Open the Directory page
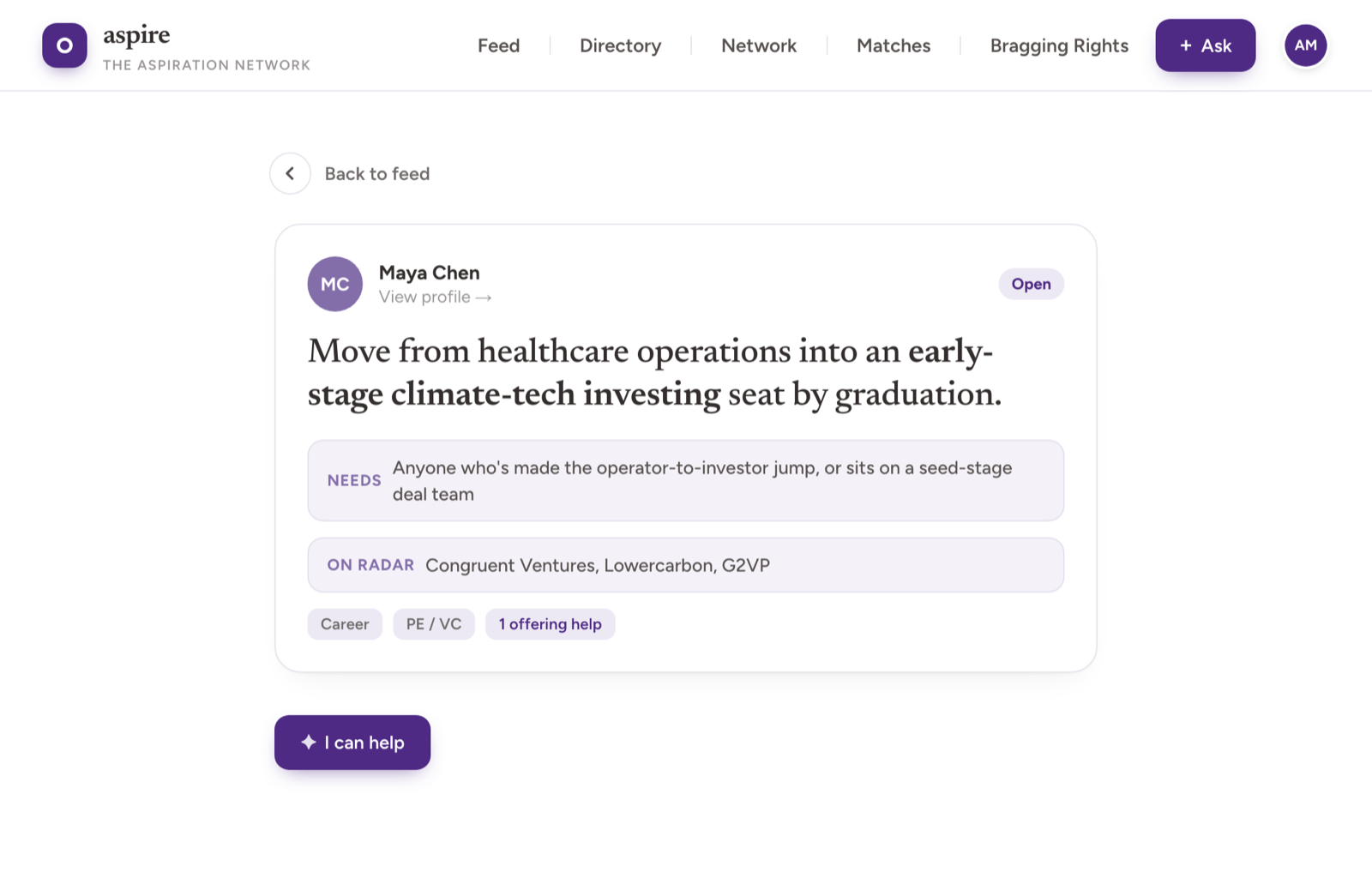This screenshot has height=872, width=1372. 621,45
